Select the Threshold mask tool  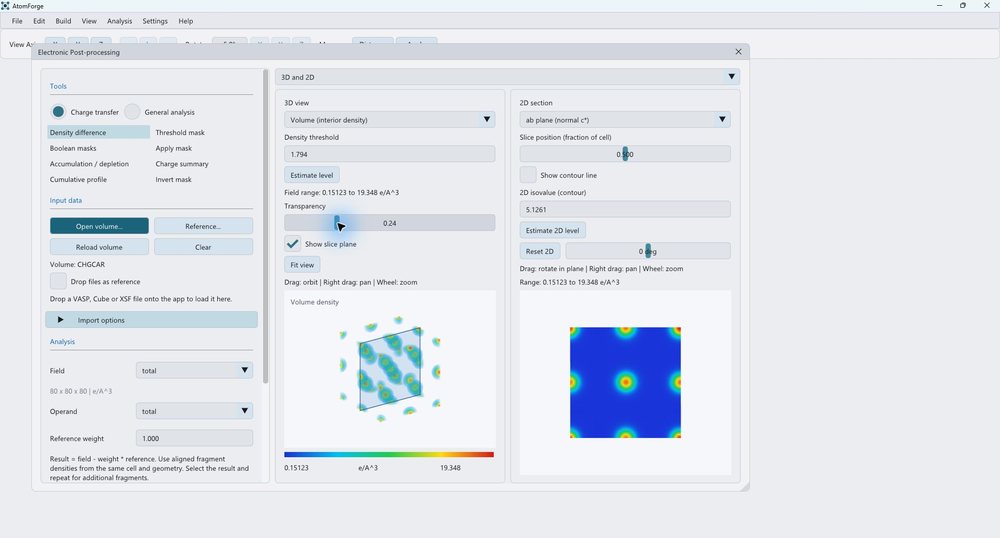(x=180, y=132)
